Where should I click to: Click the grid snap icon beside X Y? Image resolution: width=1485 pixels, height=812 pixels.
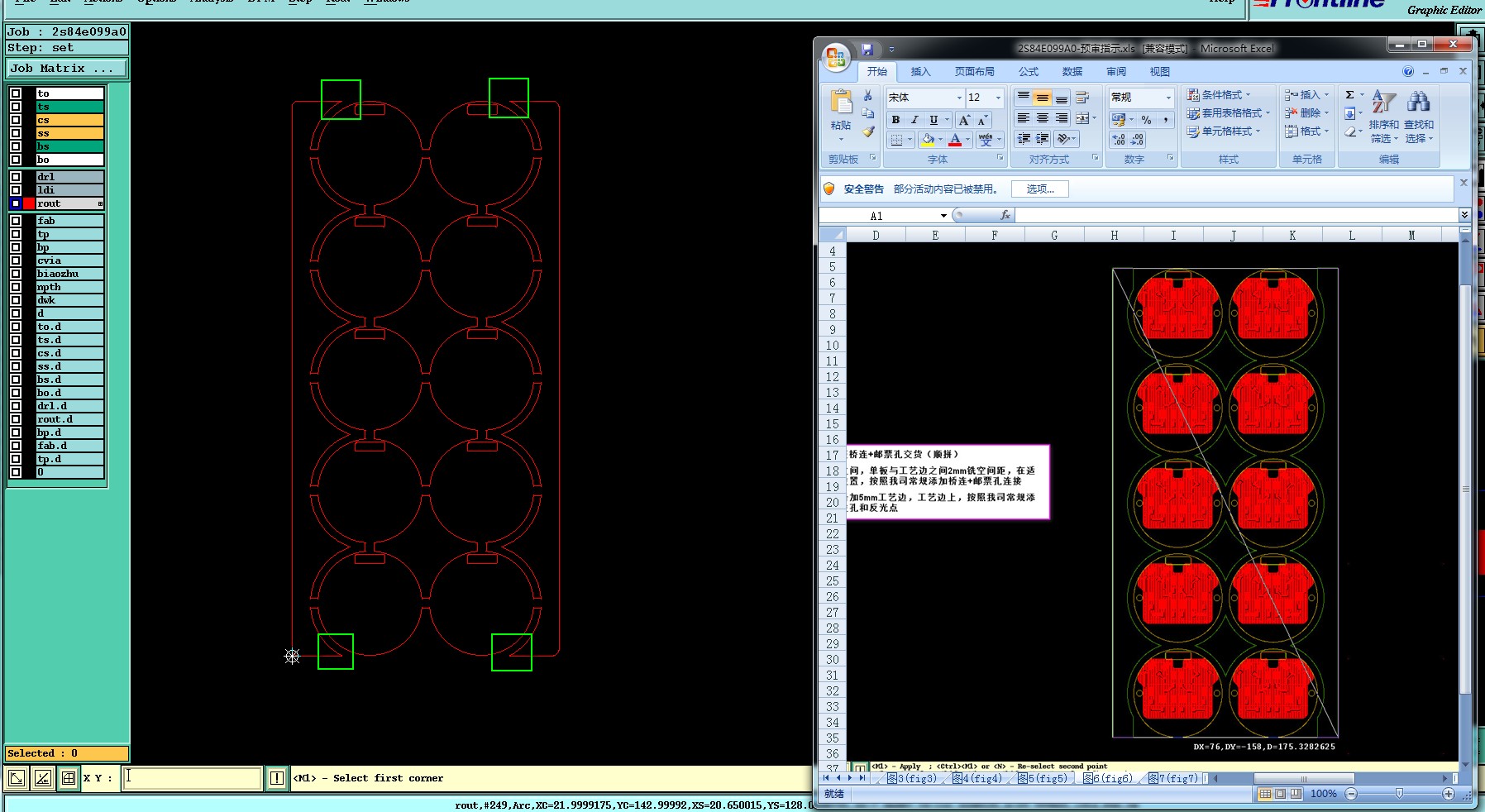coord(69,778)
